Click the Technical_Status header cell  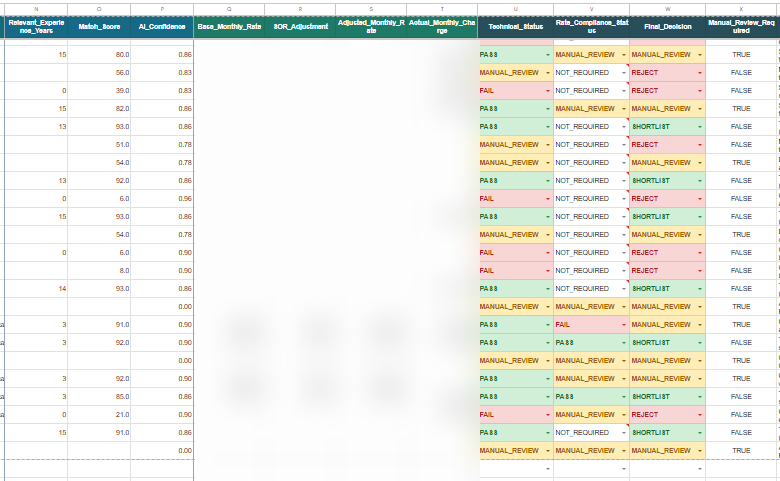pos(516,27)
